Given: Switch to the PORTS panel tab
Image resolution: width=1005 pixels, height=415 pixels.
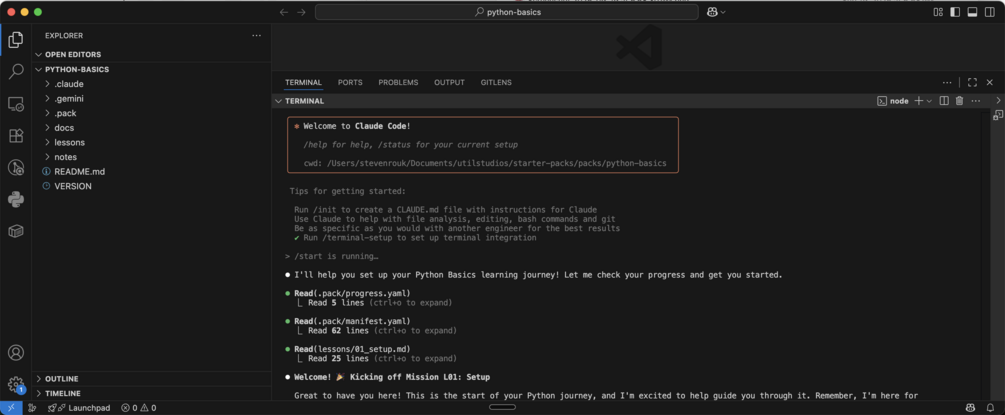Looking at the screenshot, I should 350,83.
